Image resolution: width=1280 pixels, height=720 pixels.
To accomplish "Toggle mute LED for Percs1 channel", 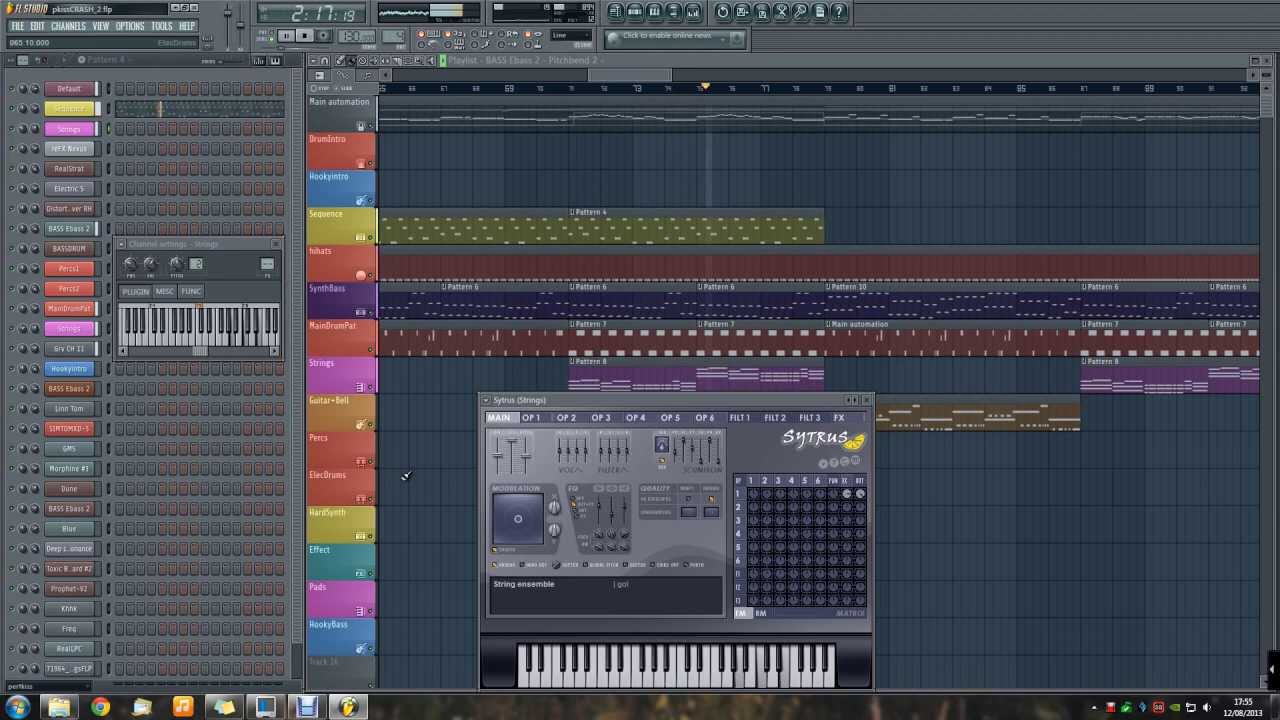I will 11,268.
